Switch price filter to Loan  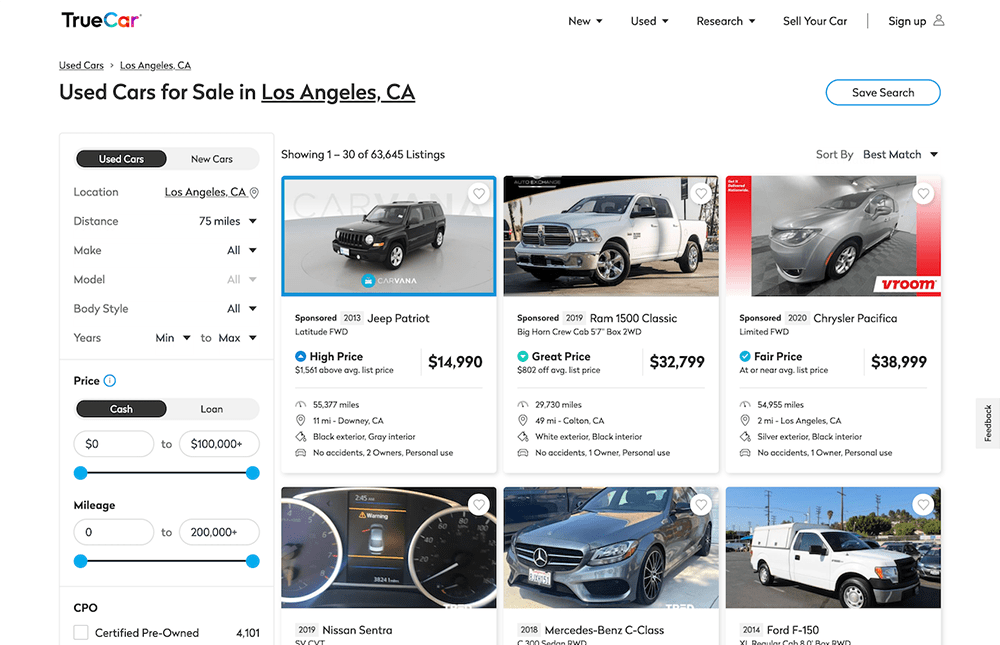tap(212, 408)
